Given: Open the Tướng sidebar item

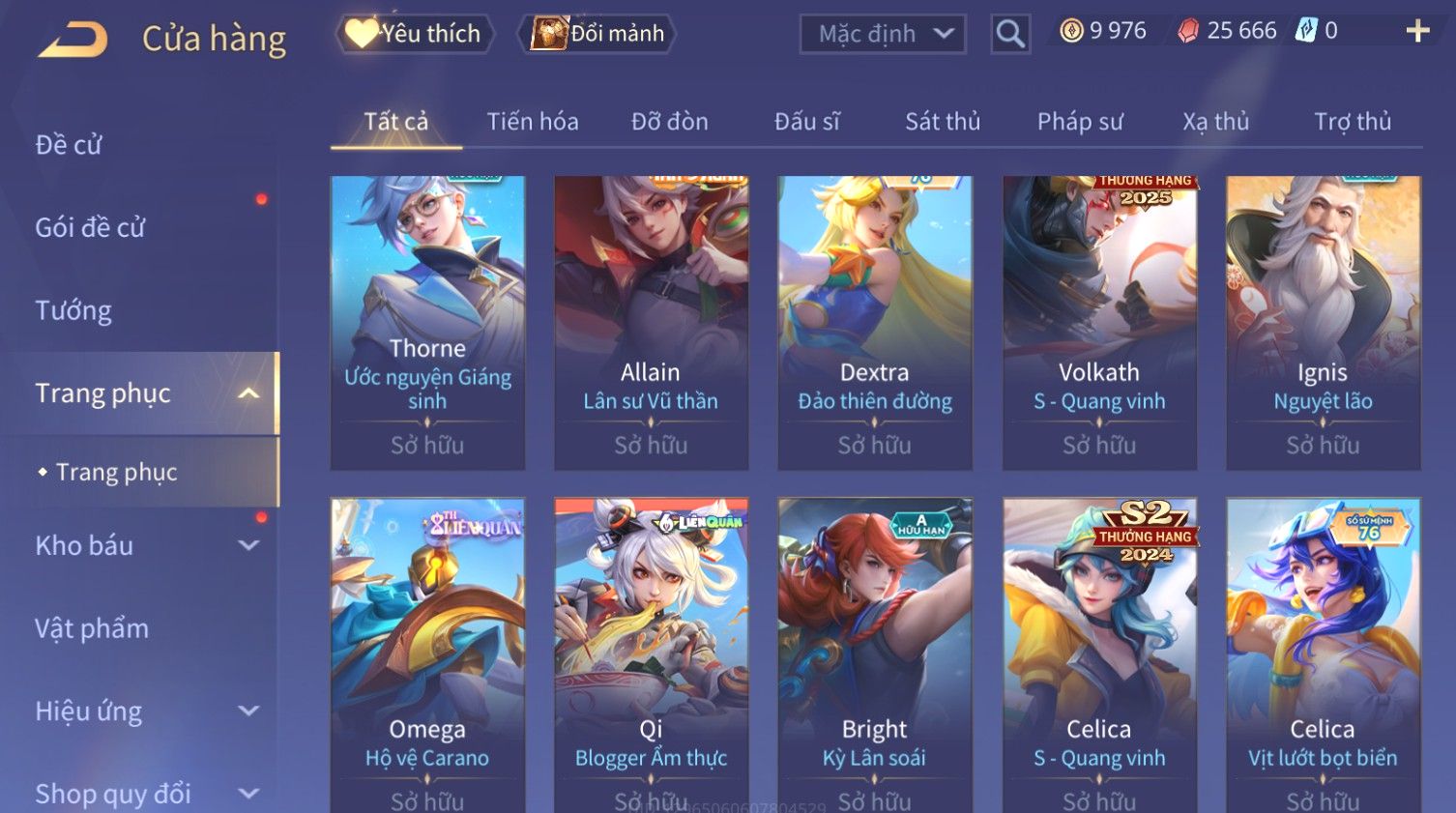Looking at the screenshot, I should pyautogui.click(x=73, y=310).
